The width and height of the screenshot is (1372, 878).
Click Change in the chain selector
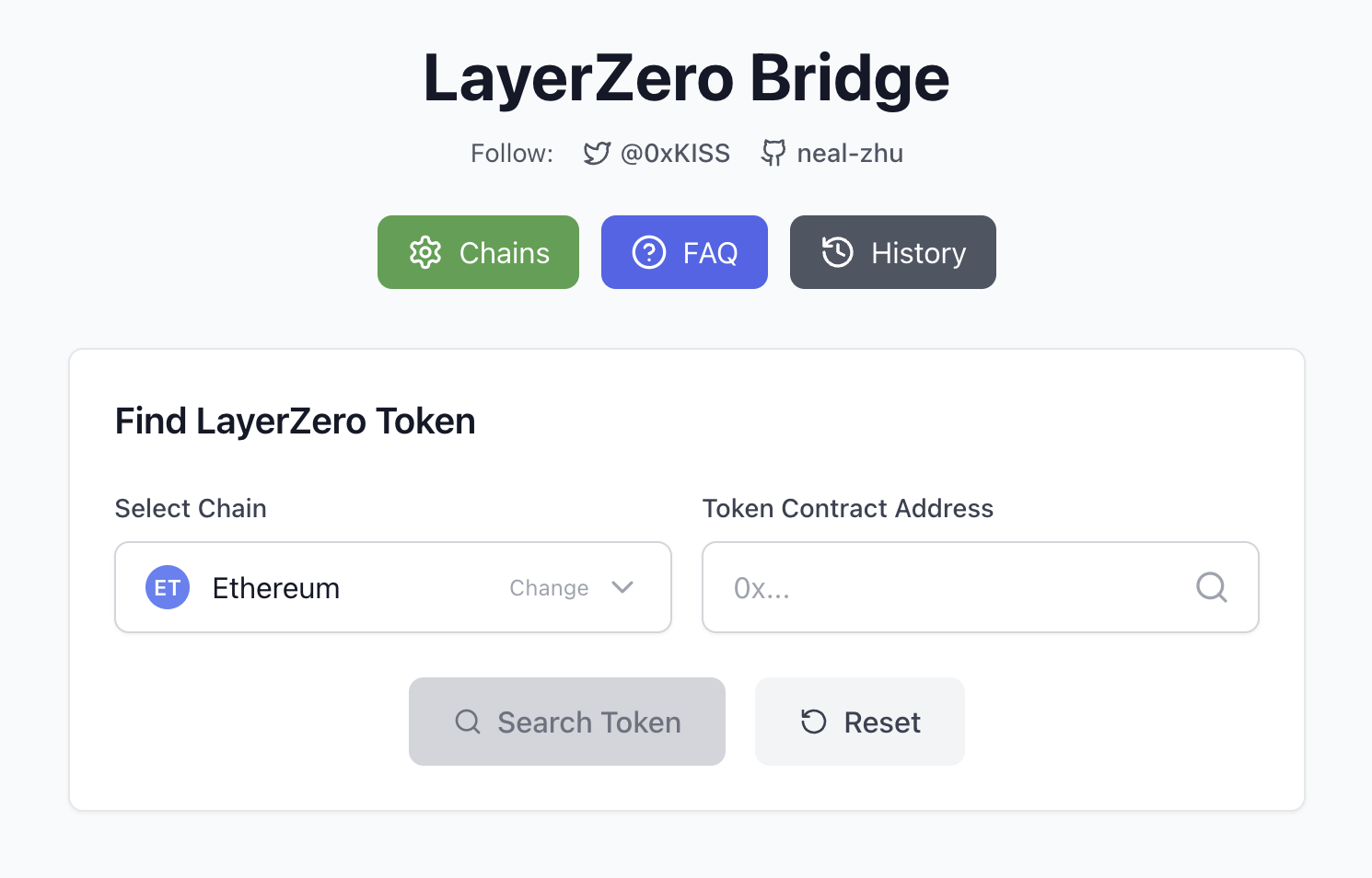[x=549, y=588]
